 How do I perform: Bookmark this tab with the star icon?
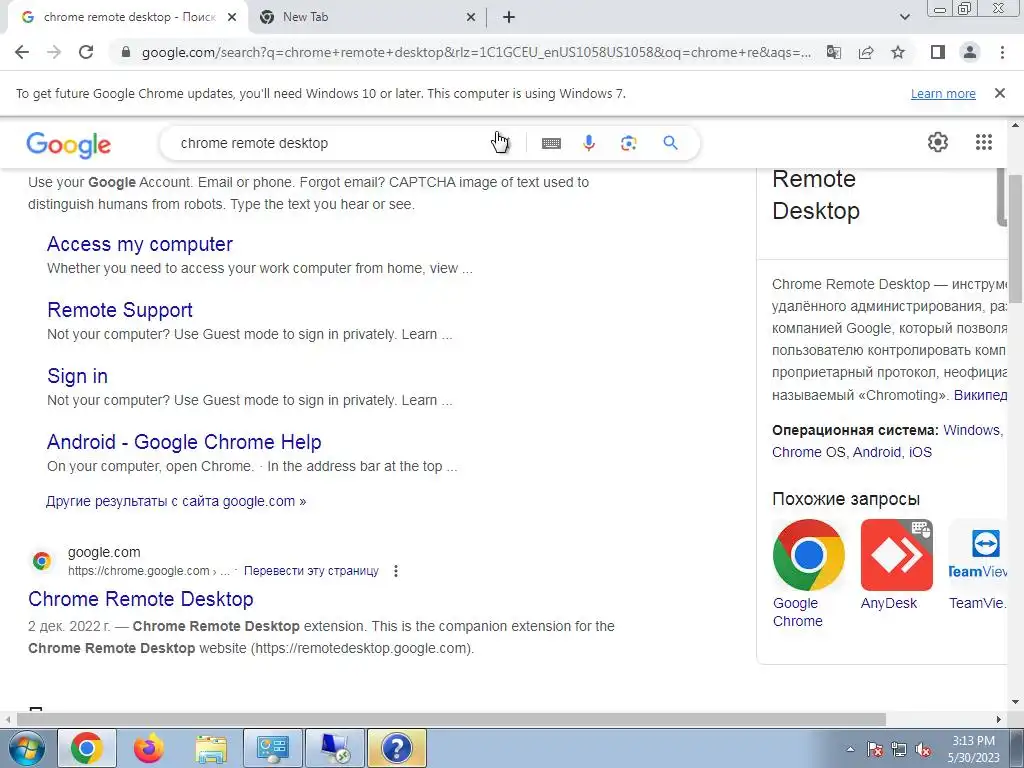point(898,52)
